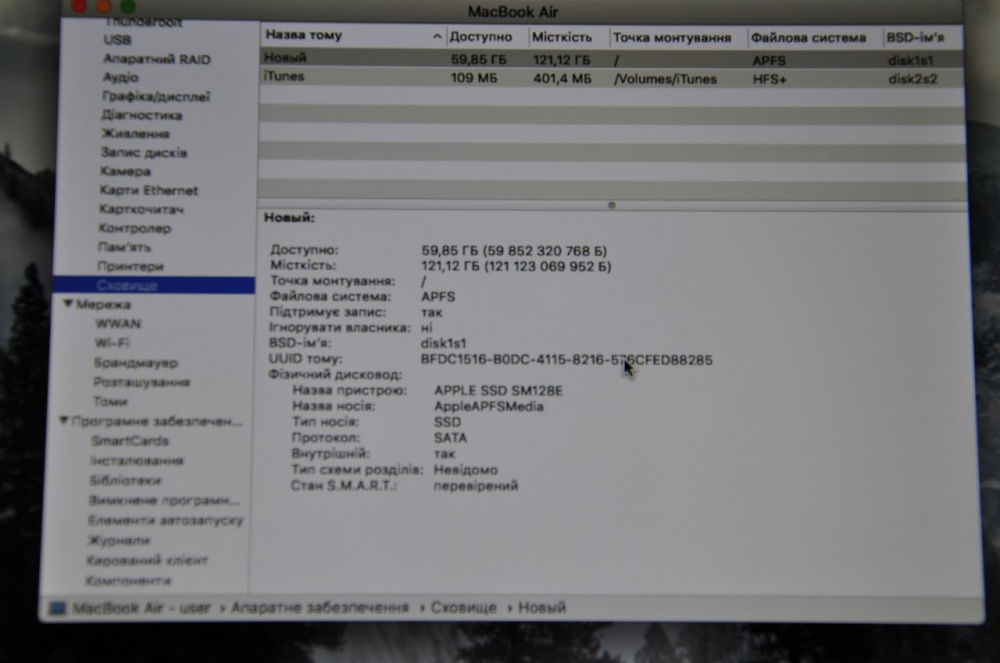Select the highlighted Сховище entry

pyautogui.click(x=154, y=285)
